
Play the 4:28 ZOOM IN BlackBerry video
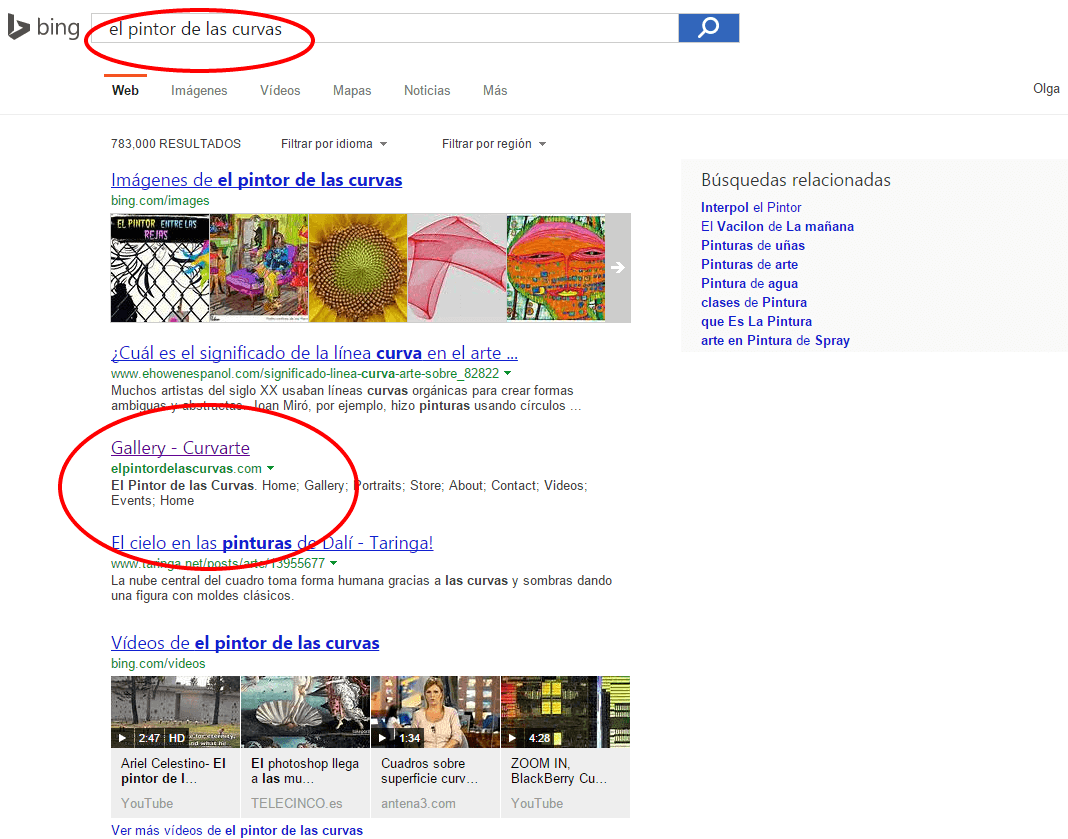565,712
